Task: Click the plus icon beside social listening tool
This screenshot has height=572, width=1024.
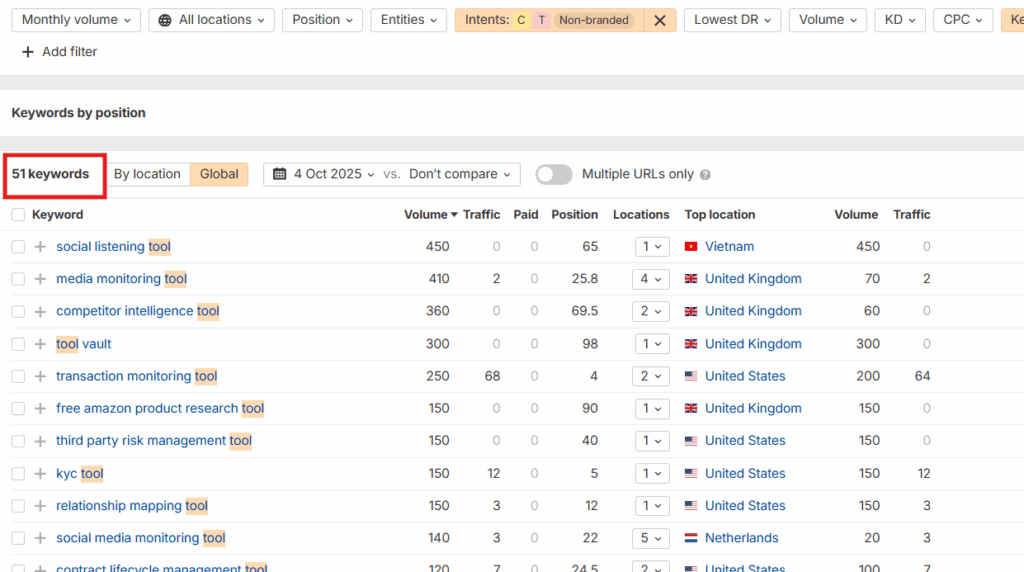Action: (x=40, y=247)
